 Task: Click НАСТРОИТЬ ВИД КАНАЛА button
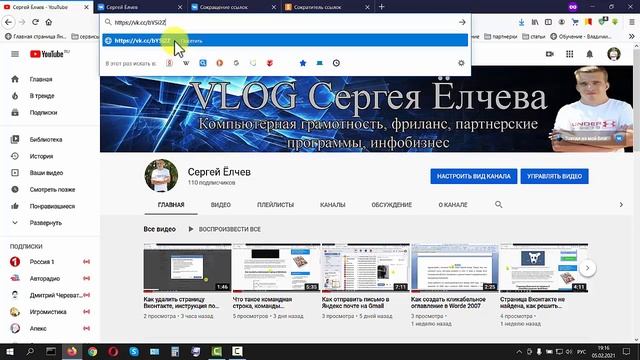473,176
